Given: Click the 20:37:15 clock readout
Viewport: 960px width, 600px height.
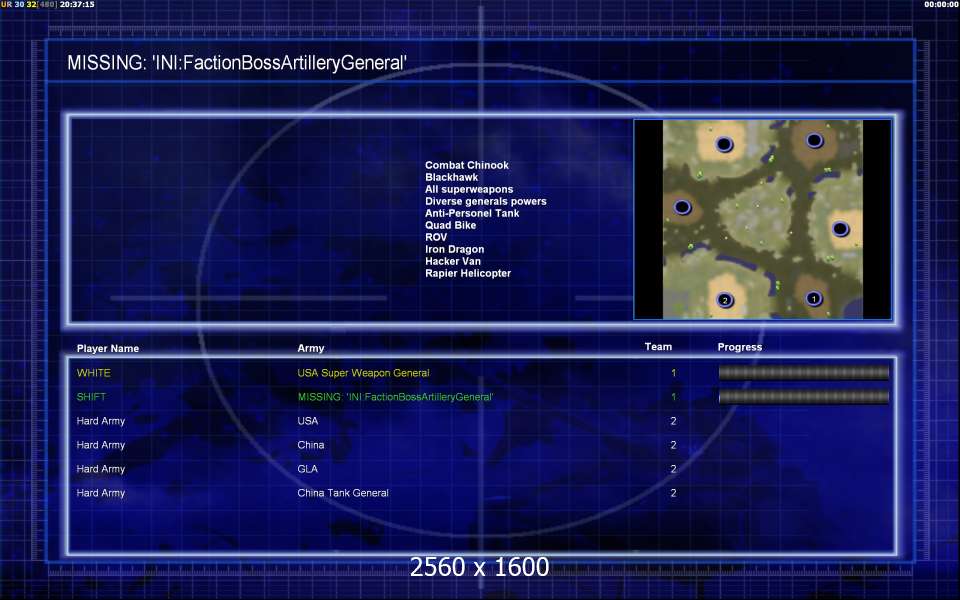Looking at the screenshot, I should [77, 4].
